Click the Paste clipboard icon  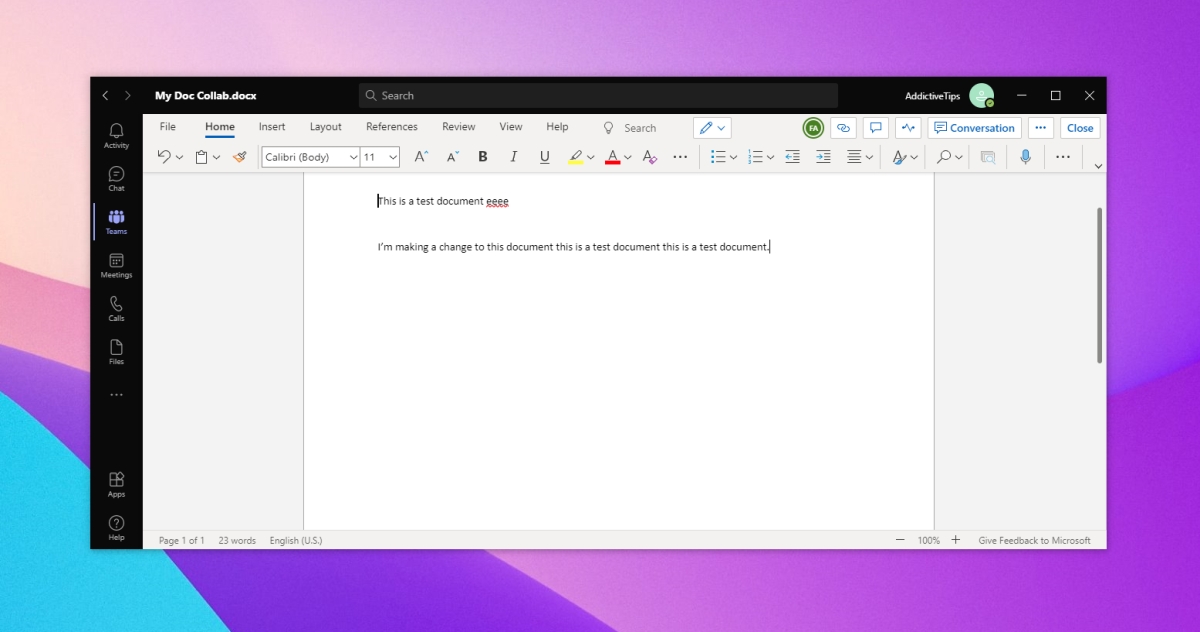click(201, 157)
